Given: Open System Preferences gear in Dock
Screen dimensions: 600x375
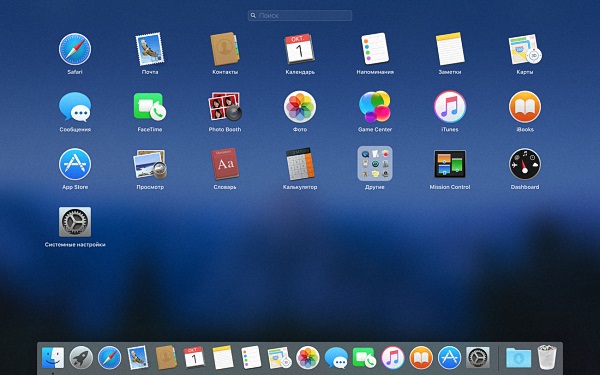Looking at the screenshot, I should coord(478,358).
